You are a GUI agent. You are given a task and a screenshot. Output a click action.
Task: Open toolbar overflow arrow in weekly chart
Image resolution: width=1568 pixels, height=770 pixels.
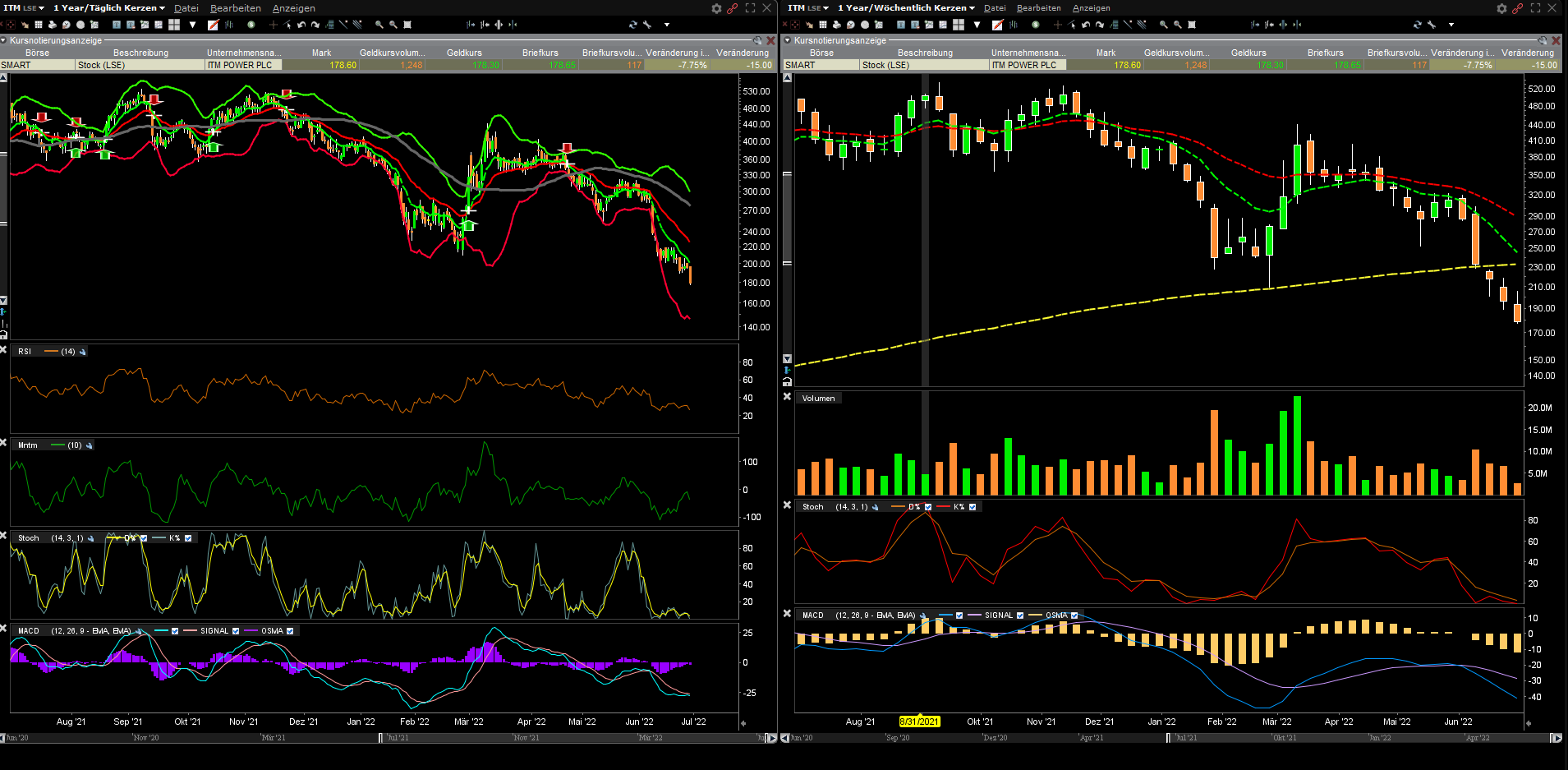[x=1451, y=25]
